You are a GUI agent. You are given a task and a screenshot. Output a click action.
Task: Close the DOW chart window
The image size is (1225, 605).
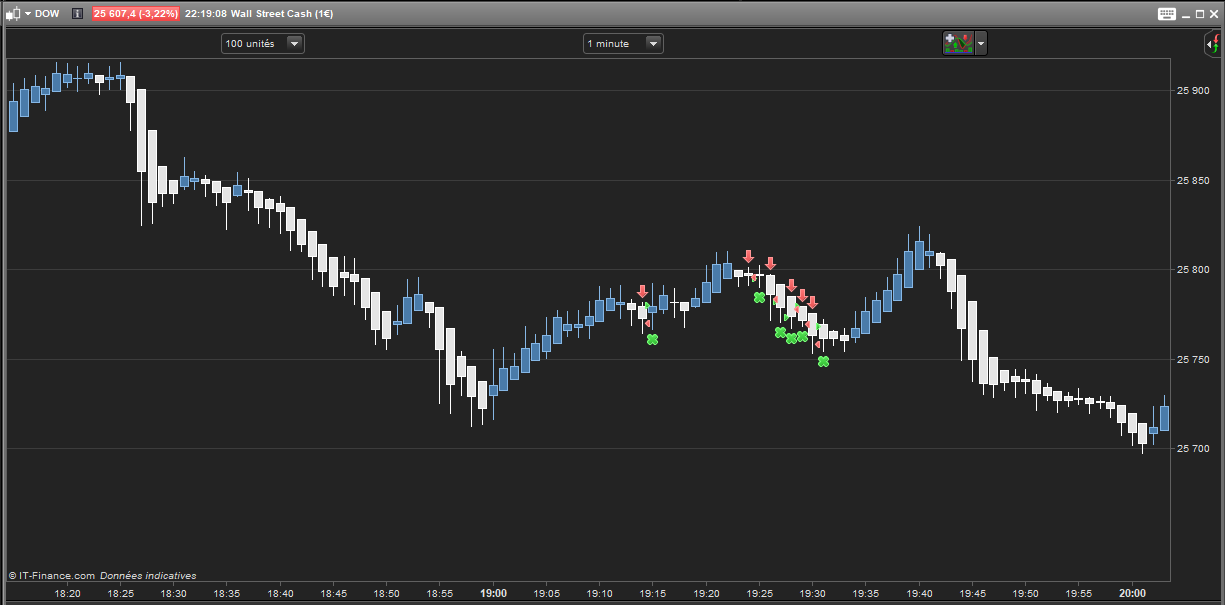(1215, 14)
